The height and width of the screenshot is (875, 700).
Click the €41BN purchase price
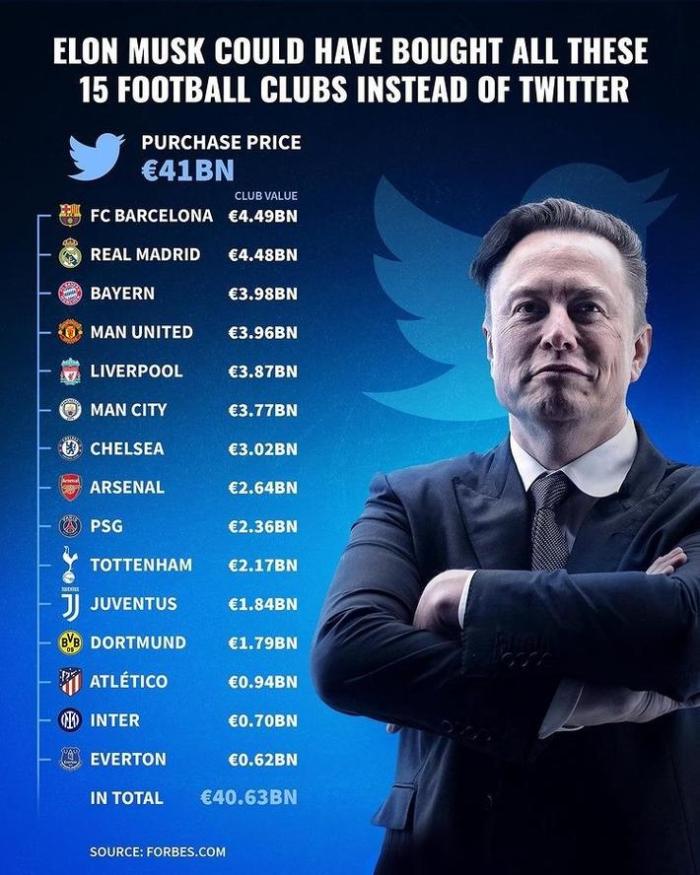(x=187, y=169)
